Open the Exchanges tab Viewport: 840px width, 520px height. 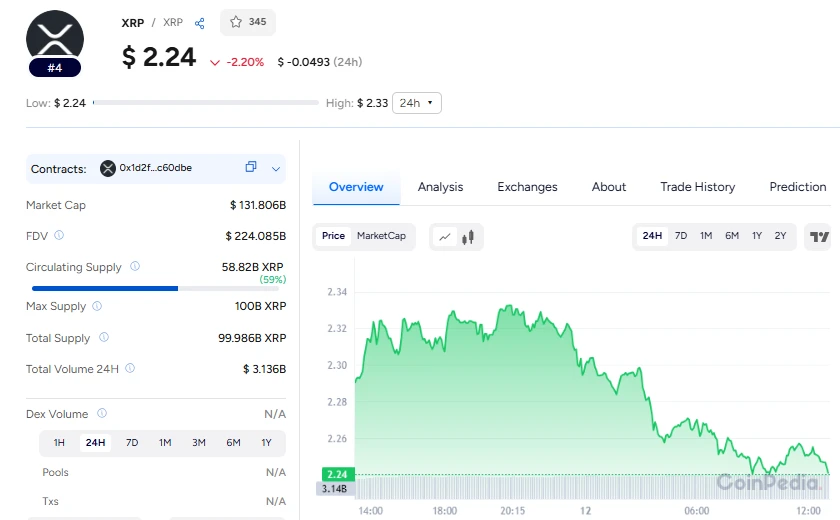[527, 187]
